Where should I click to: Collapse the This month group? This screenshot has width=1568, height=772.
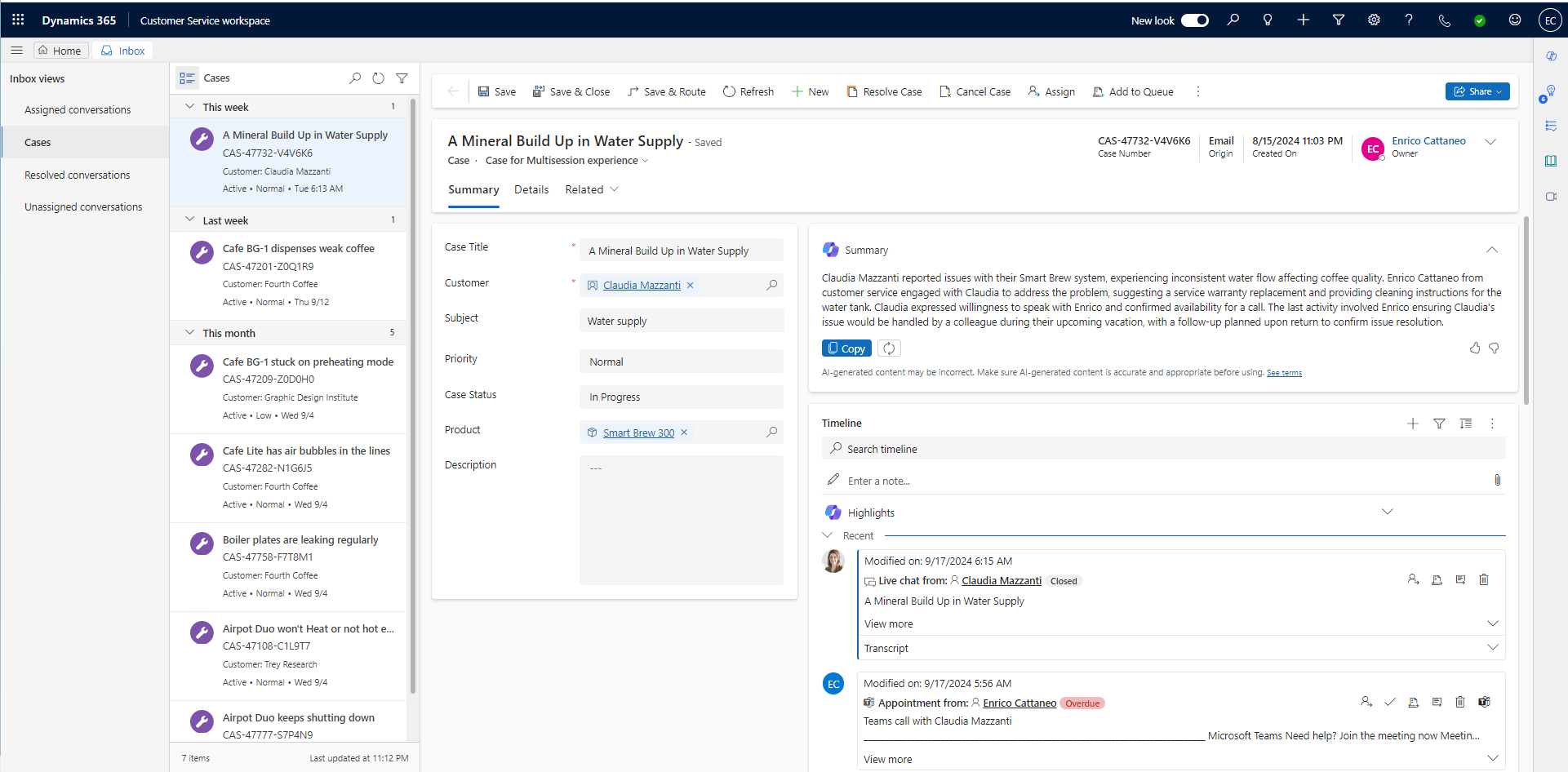pyautogui.click(x=189, y=332)
